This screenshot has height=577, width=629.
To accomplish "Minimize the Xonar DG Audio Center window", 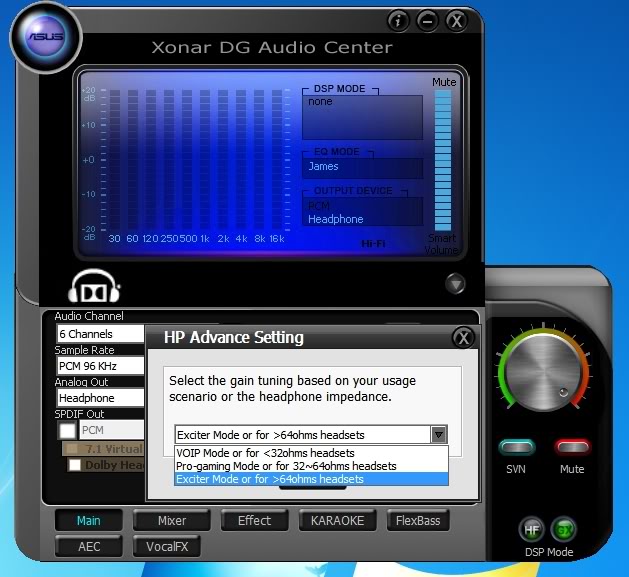I will (427, 21).
